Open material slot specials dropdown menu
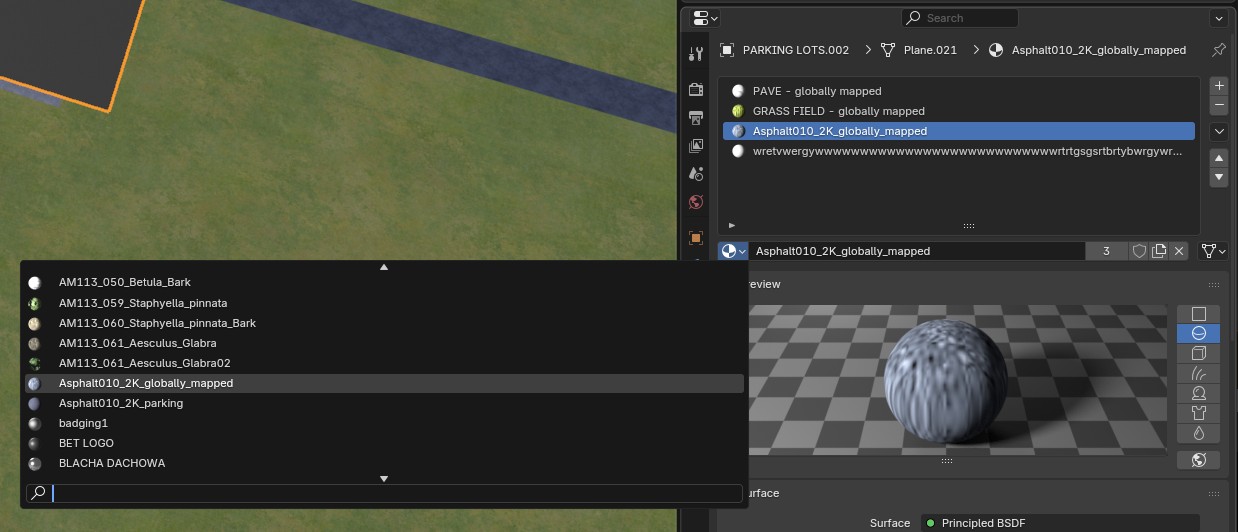The width and height of the screenshot is (1238, 532). tap(1219, 131)
